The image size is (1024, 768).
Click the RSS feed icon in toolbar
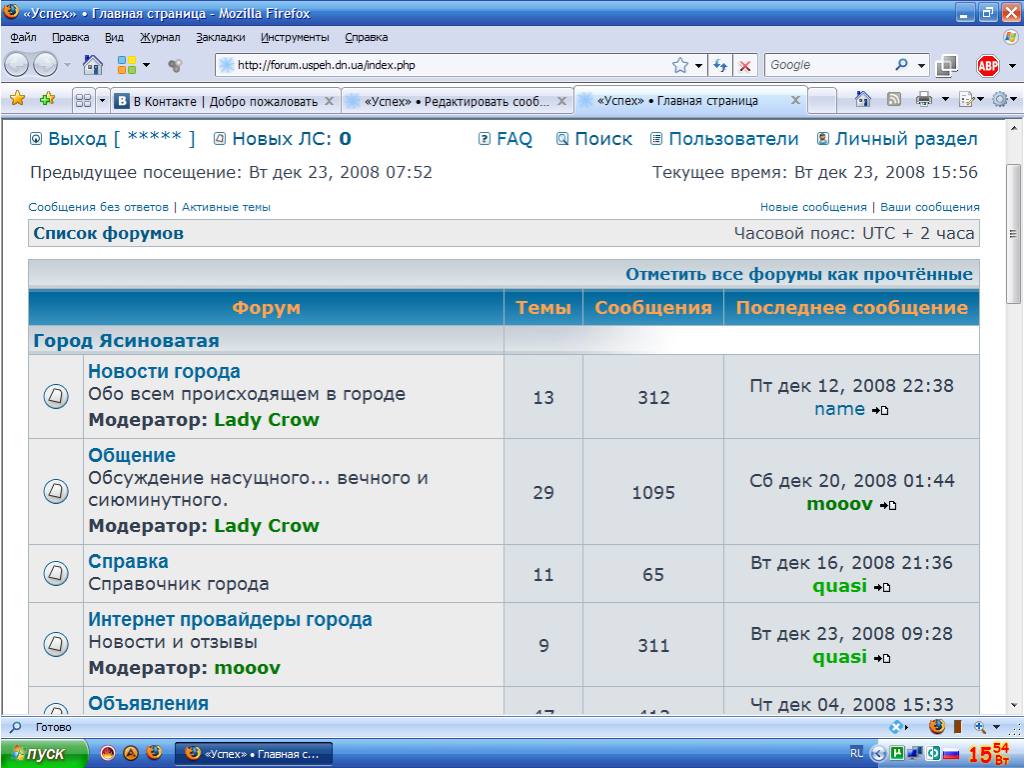[893, 100]
